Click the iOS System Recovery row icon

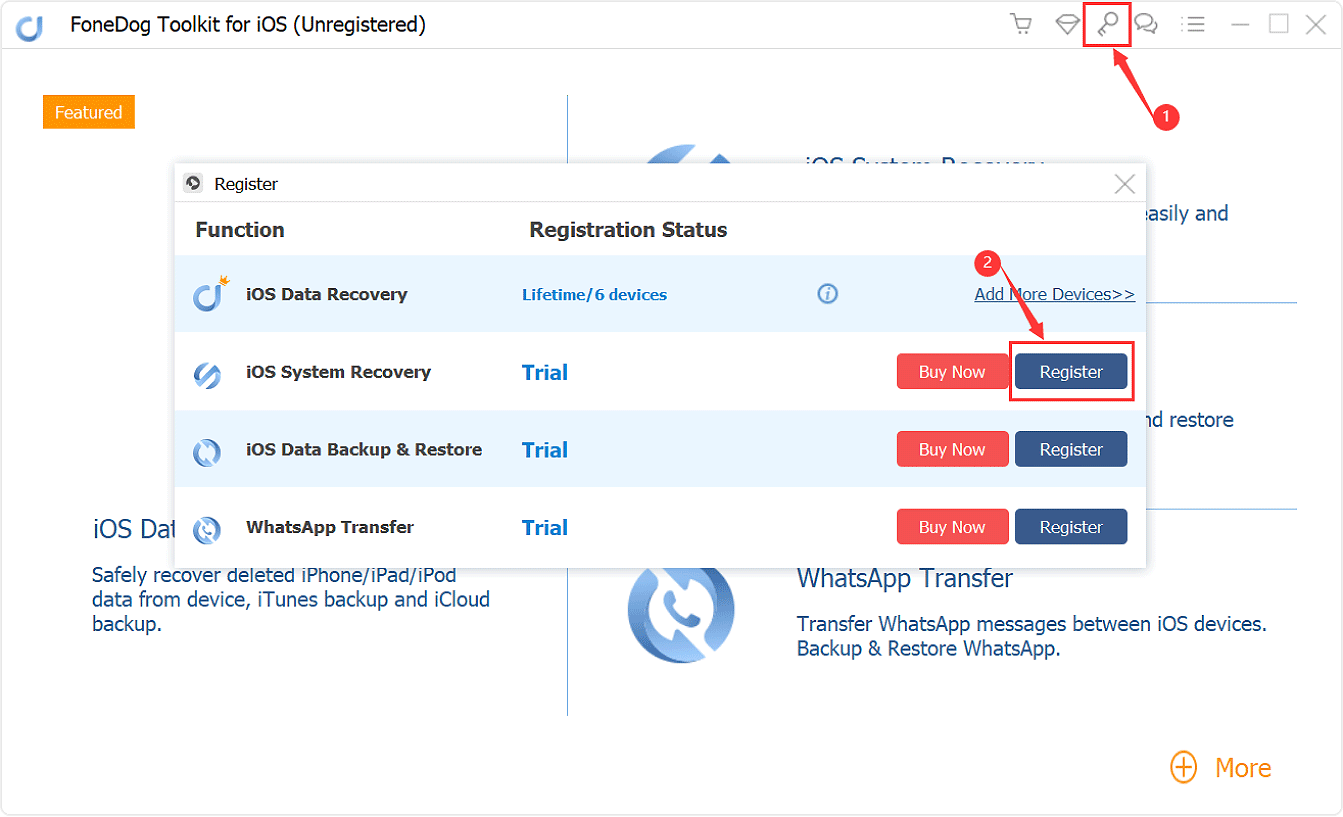(207, 375)
